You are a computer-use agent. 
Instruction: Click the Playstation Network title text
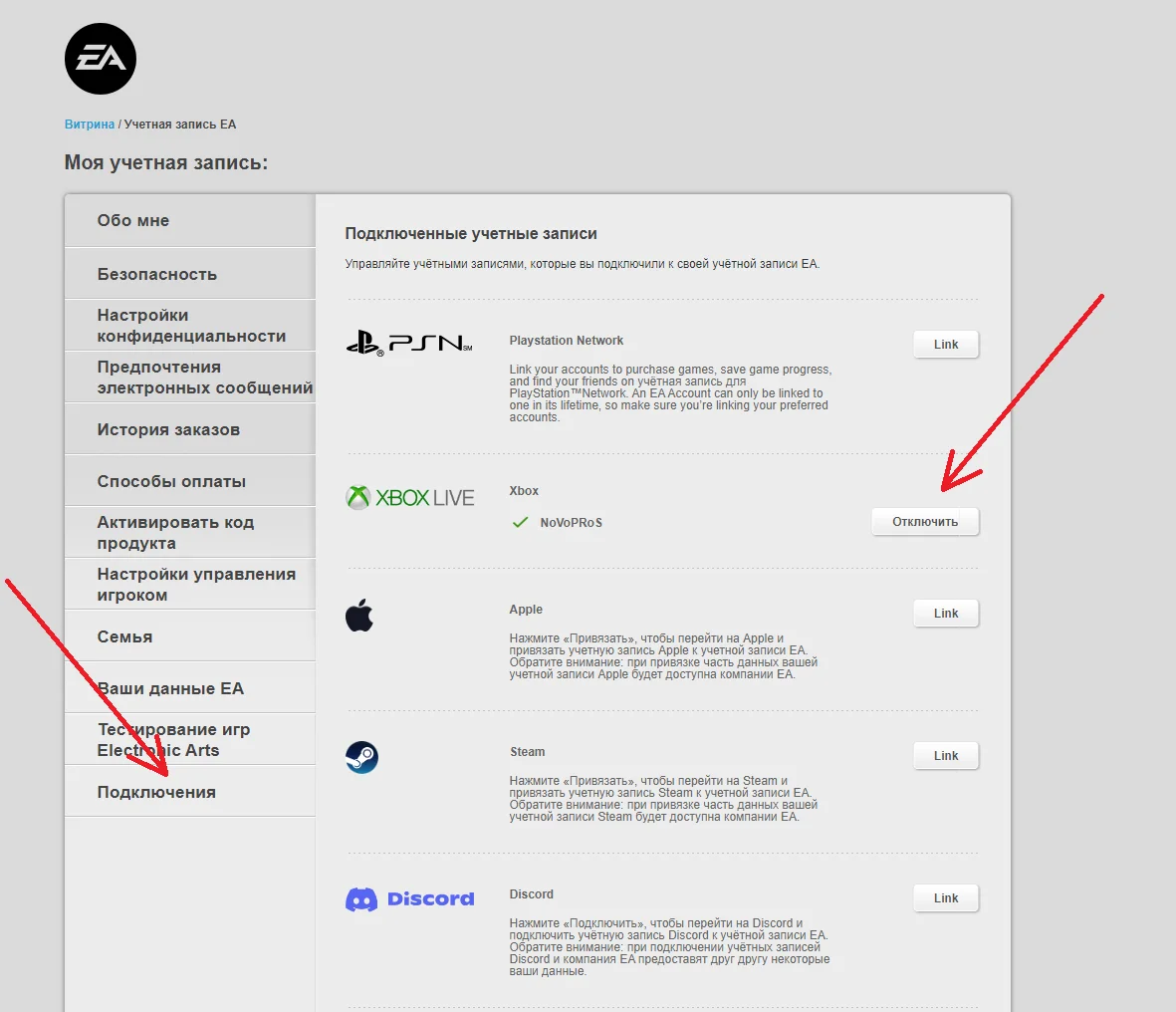567,341
